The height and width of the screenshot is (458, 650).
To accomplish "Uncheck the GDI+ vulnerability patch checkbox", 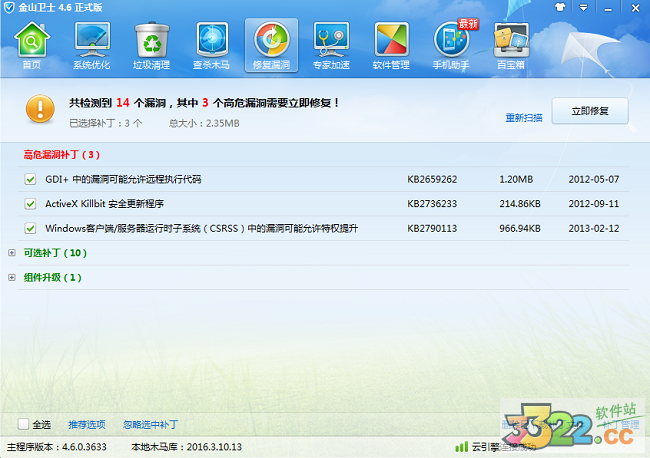I will tap(30, 179).
